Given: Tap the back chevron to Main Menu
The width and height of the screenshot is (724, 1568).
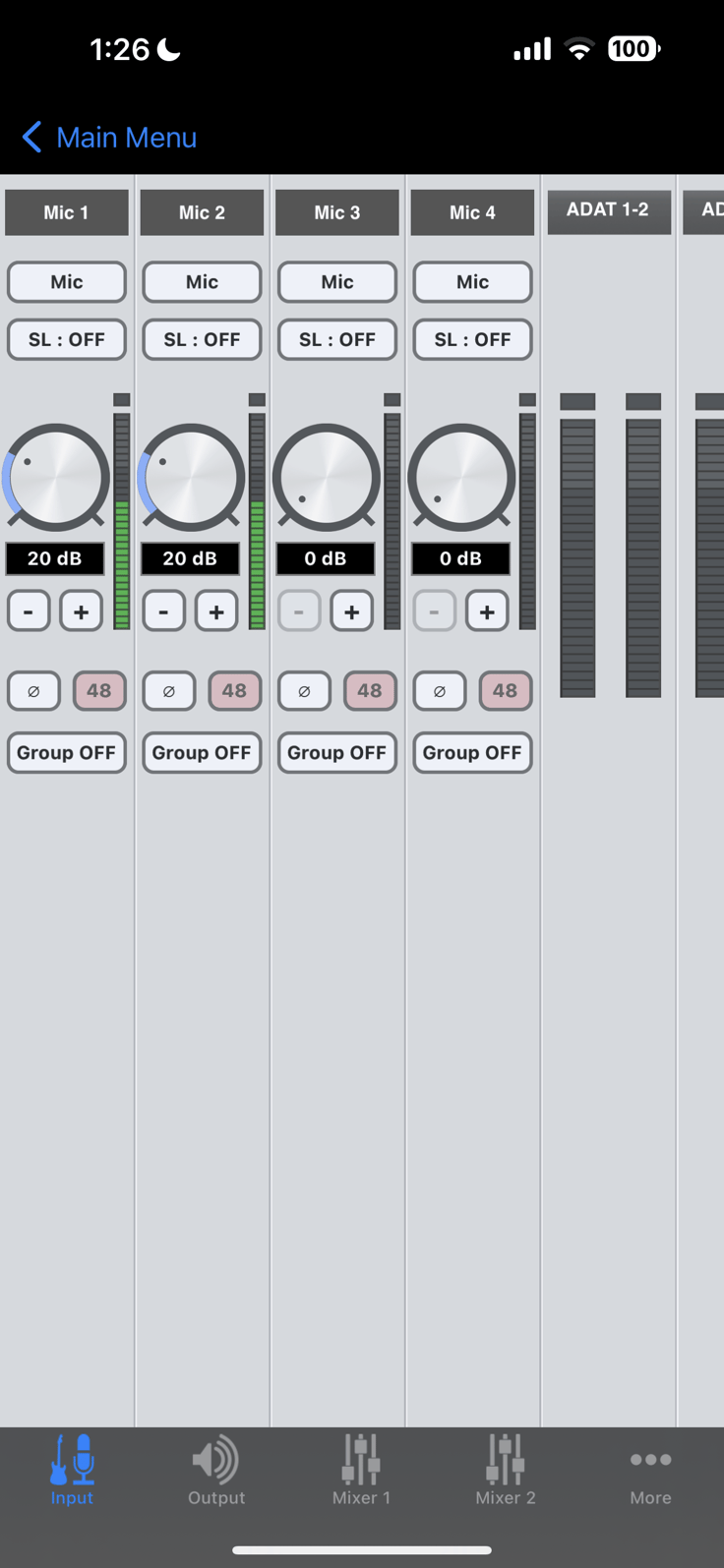Looking at the screenshot, I should point(32,138).
